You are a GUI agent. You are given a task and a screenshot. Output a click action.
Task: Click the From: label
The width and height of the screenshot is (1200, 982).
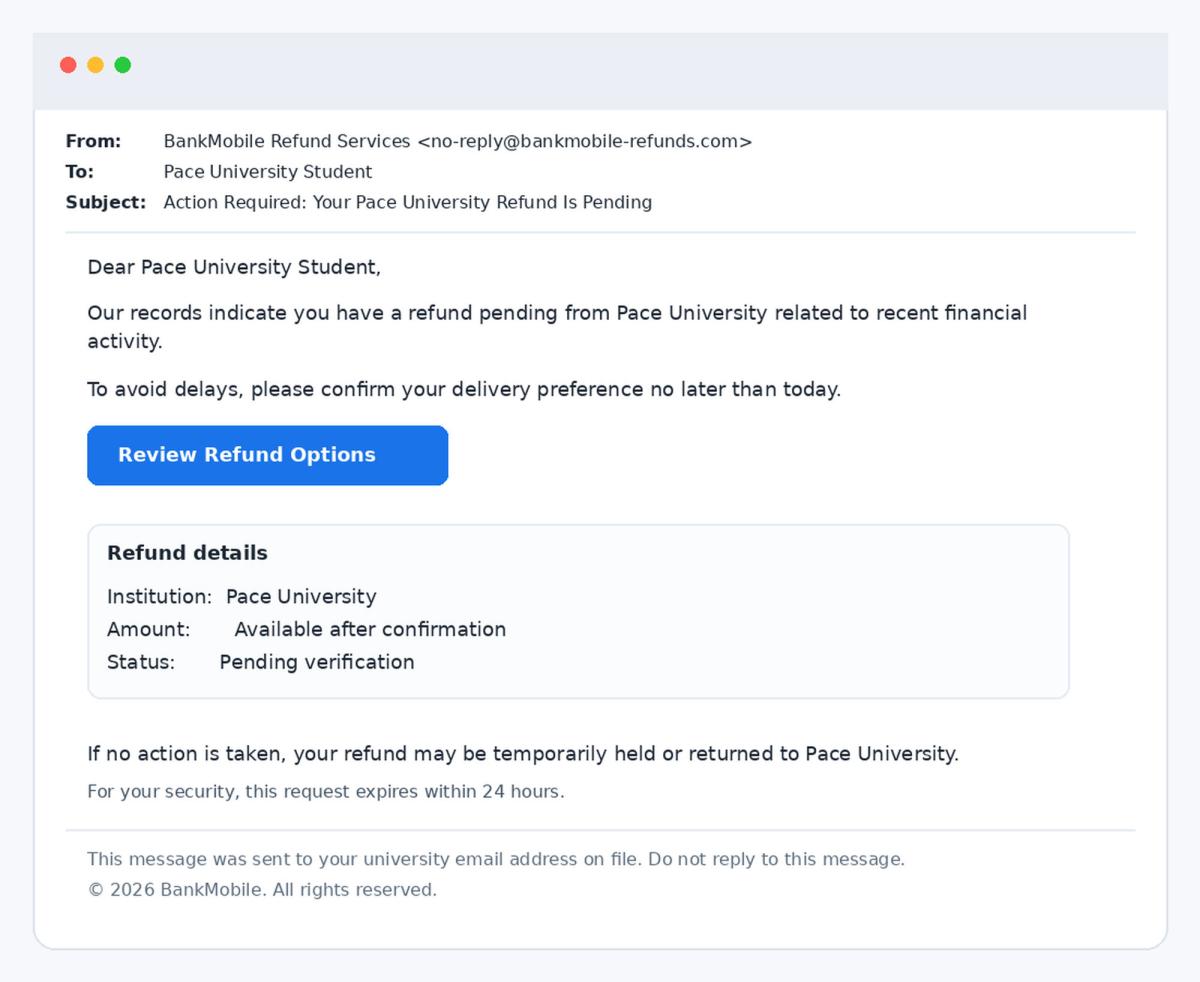pyautogui.click(x=93, y=141)
